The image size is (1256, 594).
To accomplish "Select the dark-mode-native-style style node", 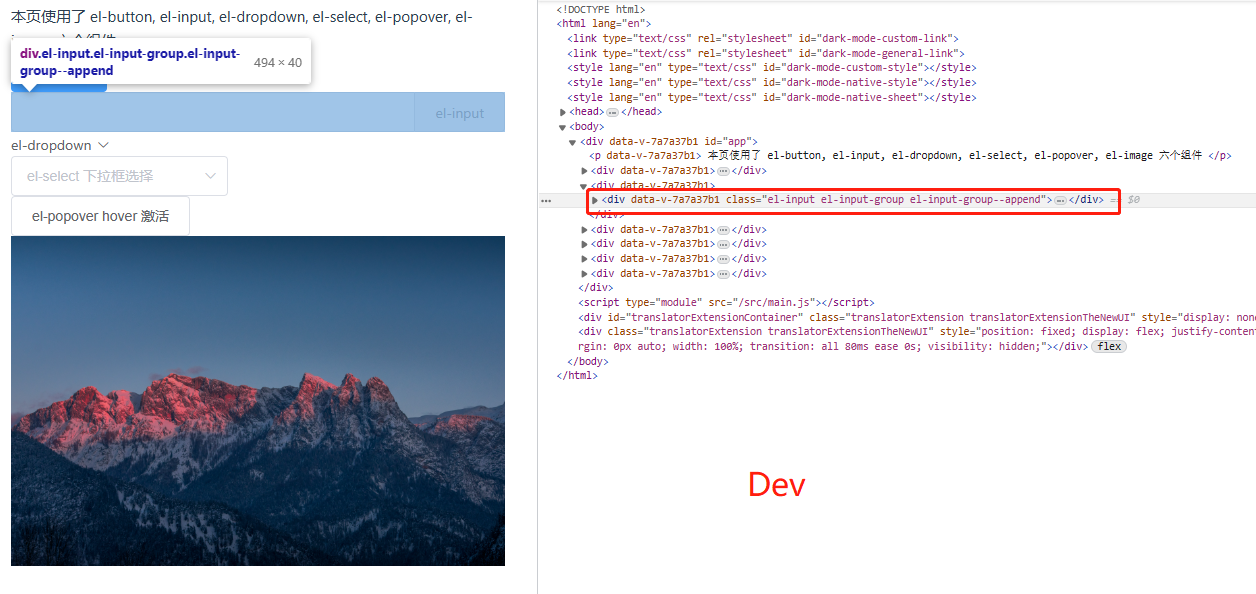I will [x=770, y=82].
